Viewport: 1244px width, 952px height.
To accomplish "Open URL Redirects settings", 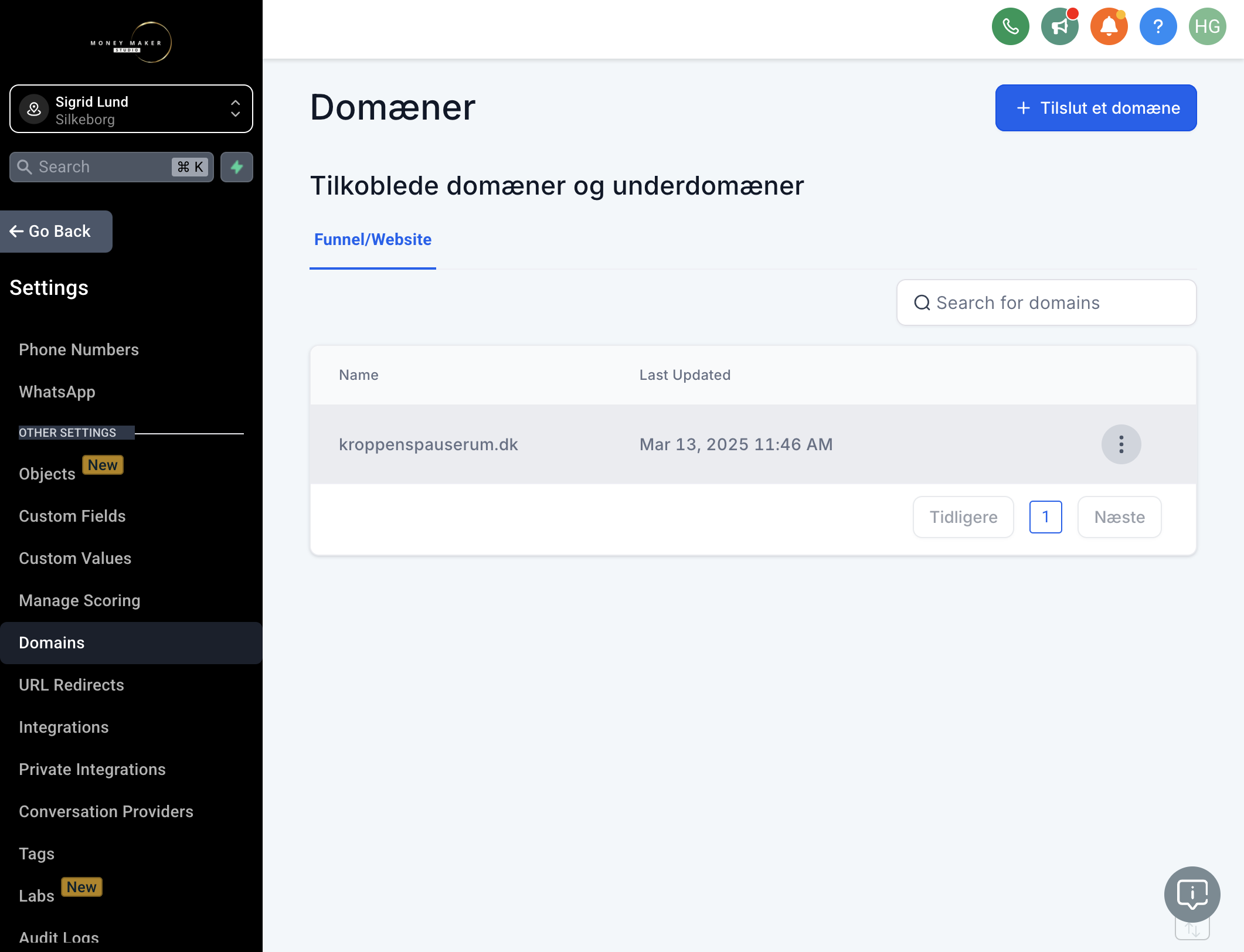I will point(72,685).
